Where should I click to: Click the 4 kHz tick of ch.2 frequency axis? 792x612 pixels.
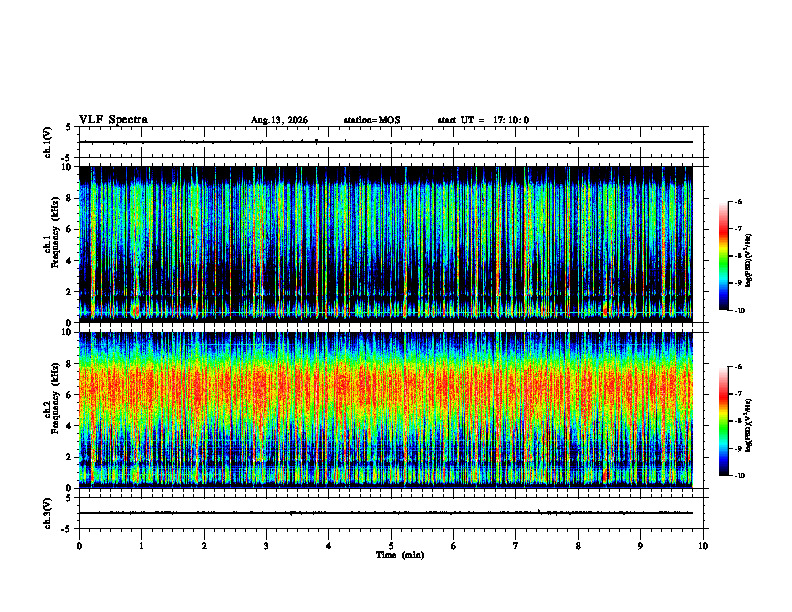69,426
